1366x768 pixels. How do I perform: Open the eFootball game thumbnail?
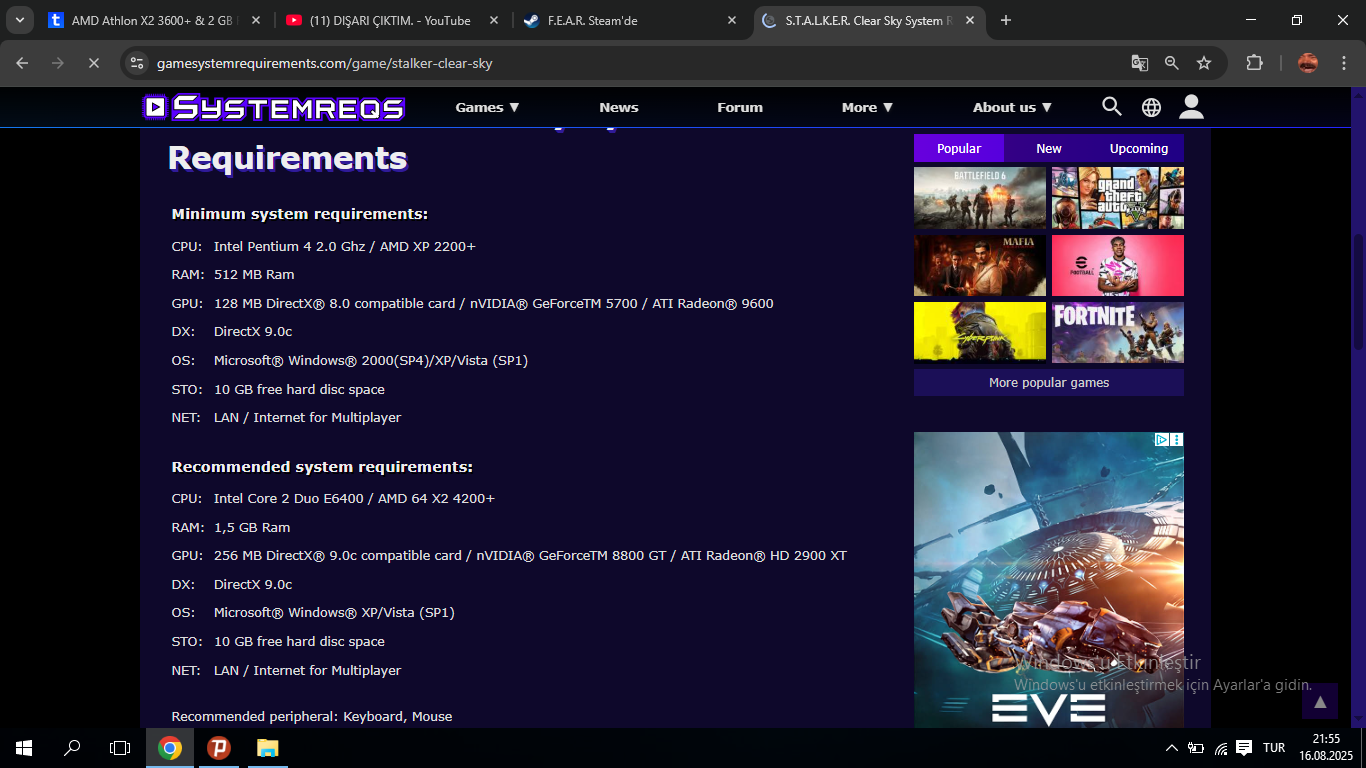point(1118,265)
